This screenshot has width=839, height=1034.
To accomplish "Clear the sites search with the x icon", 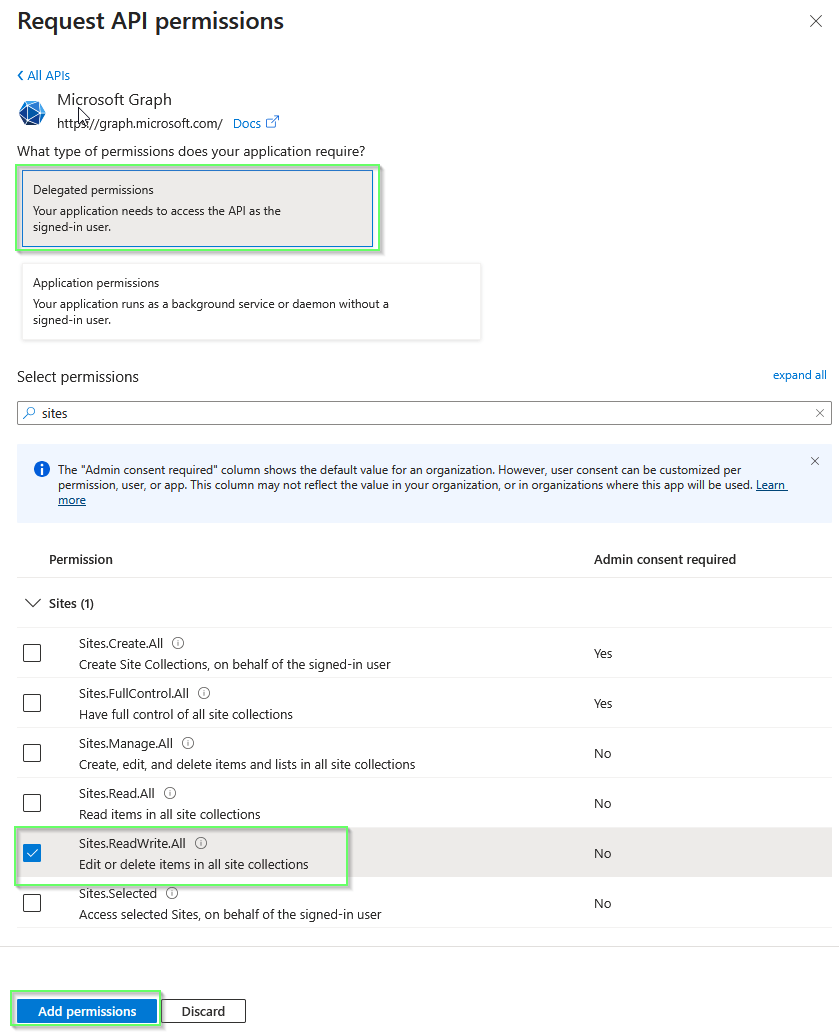I will point(820,413).
